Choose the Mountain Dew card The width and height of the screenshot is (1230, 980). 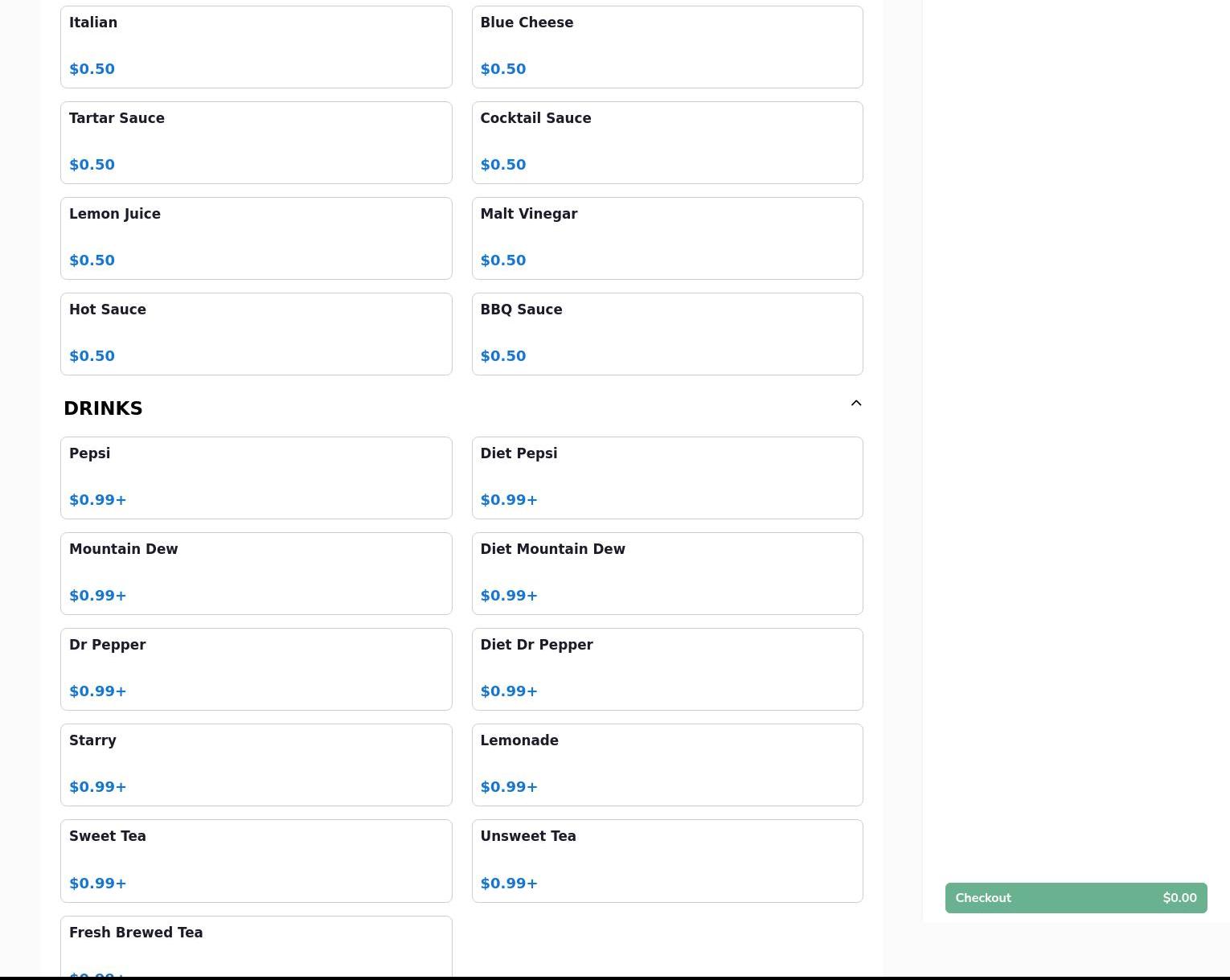[x=256, y=573]
